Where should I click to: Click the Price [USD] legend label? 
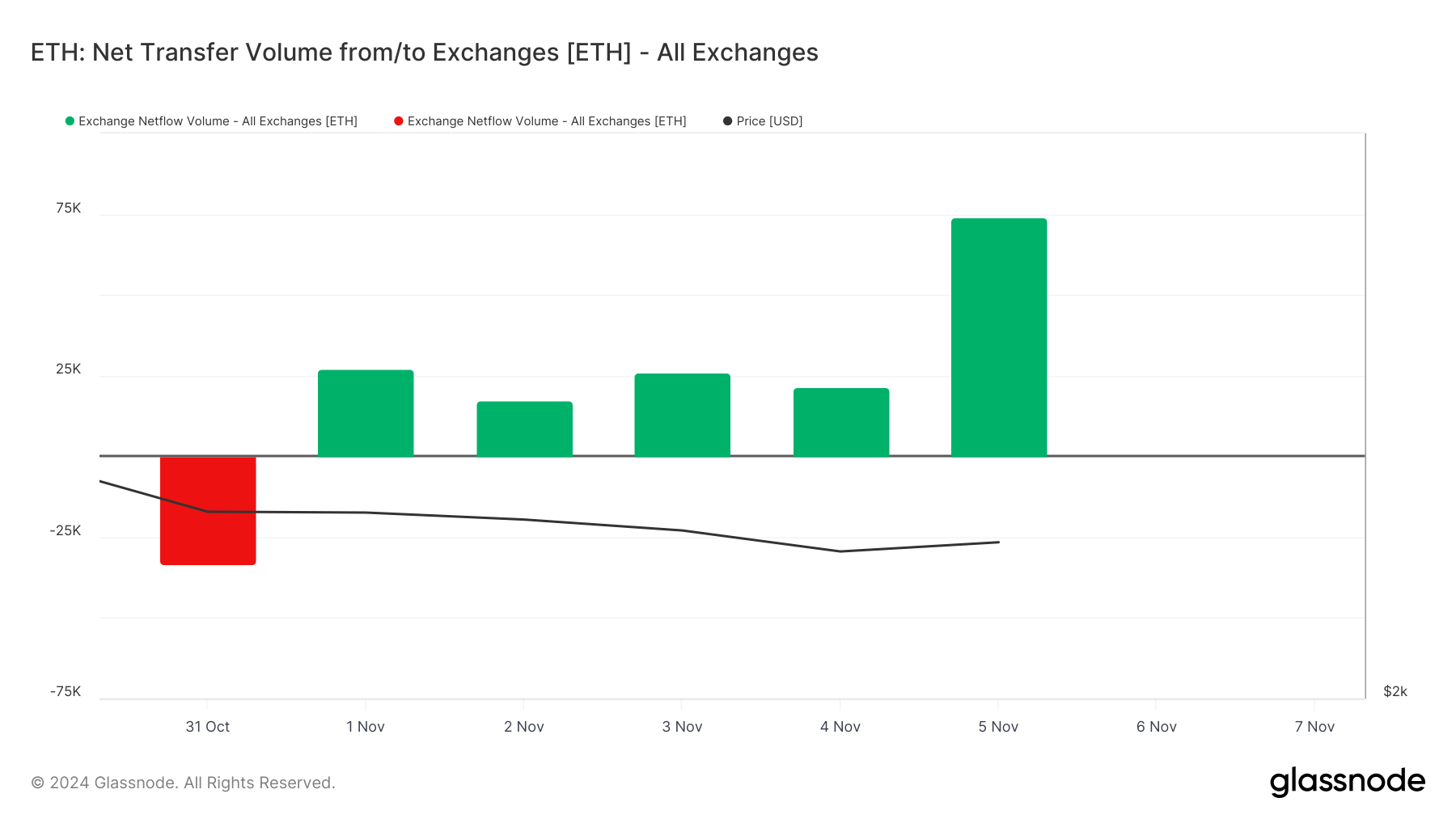point(769,121)
